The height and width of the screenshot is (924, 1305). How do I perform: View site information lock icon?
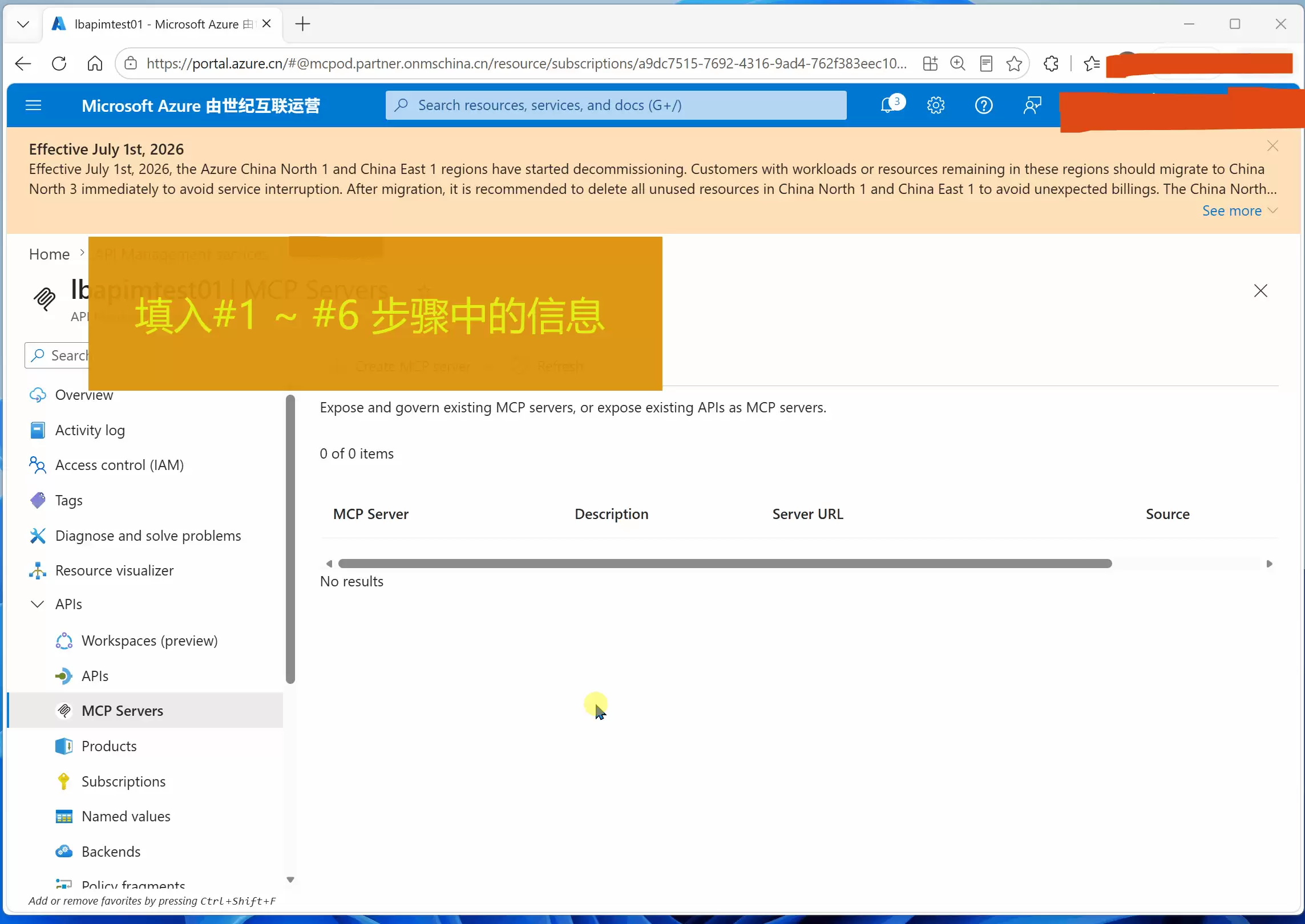[x=131, y=63]
